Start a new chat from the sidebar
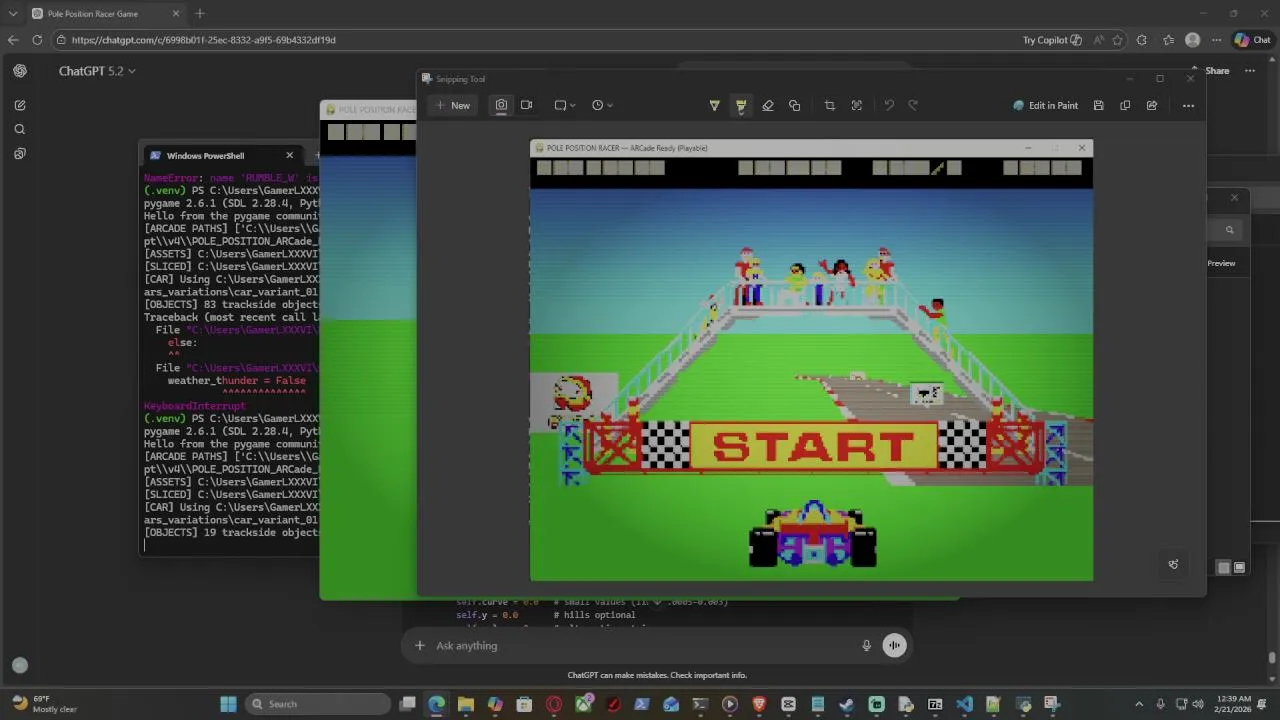The image size is (1280, 720). (20, 105)
